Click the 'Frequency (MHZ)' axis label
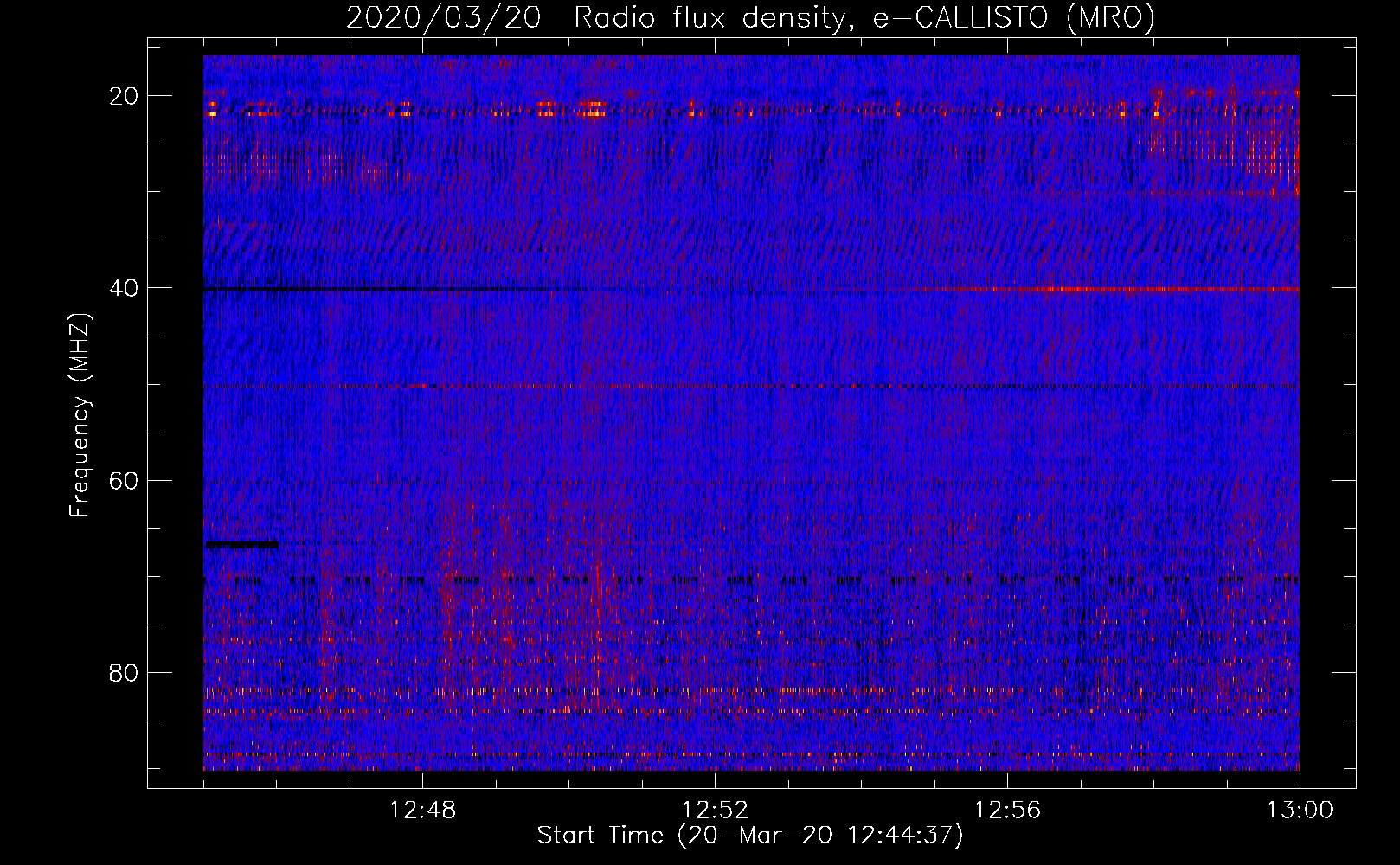 pos(80,415)
